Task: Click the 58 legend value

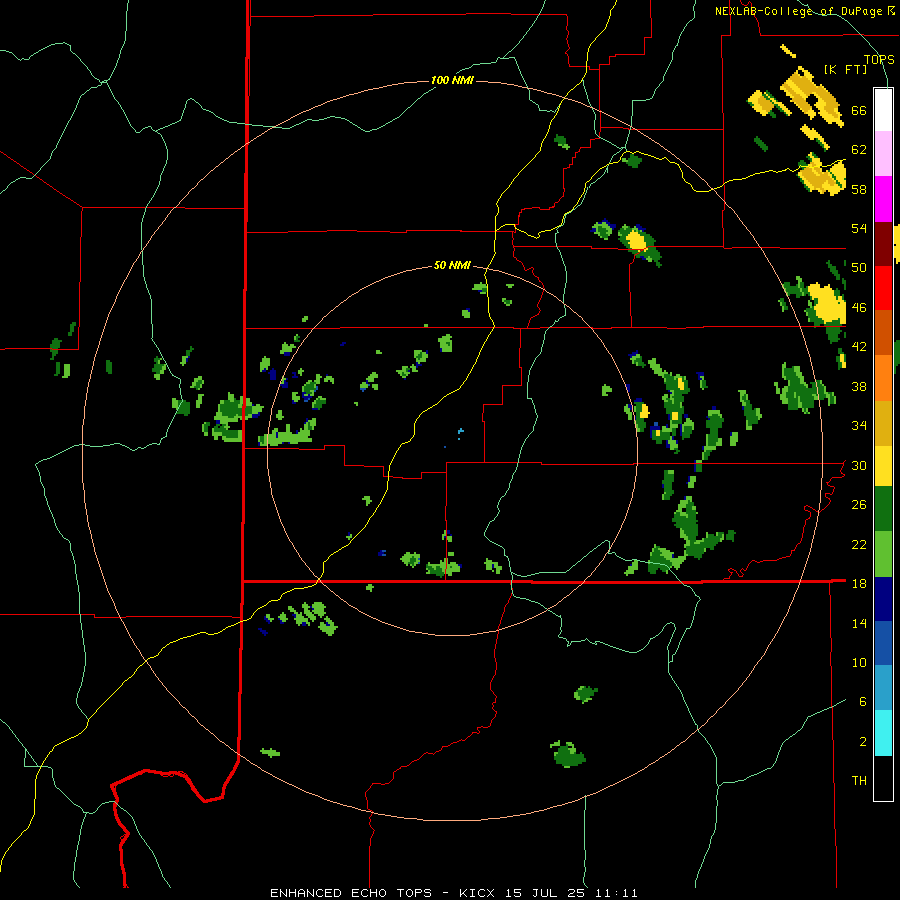Action: click(859, 189)
